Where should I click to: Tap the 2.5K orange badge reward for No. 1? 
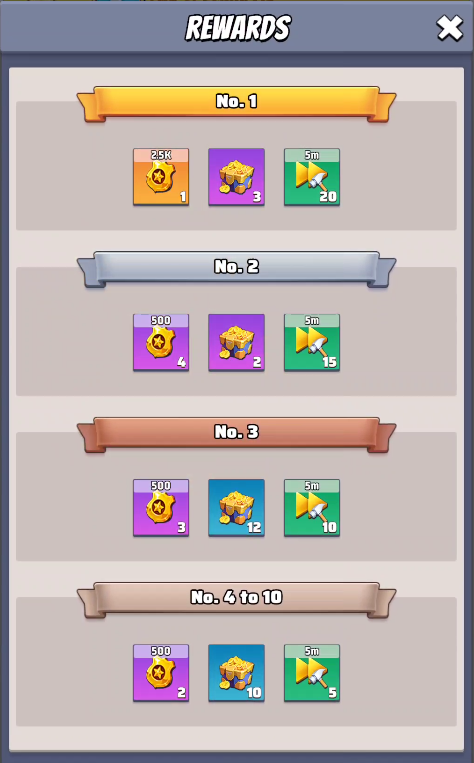pyautogui.click(x=161, y=177)
